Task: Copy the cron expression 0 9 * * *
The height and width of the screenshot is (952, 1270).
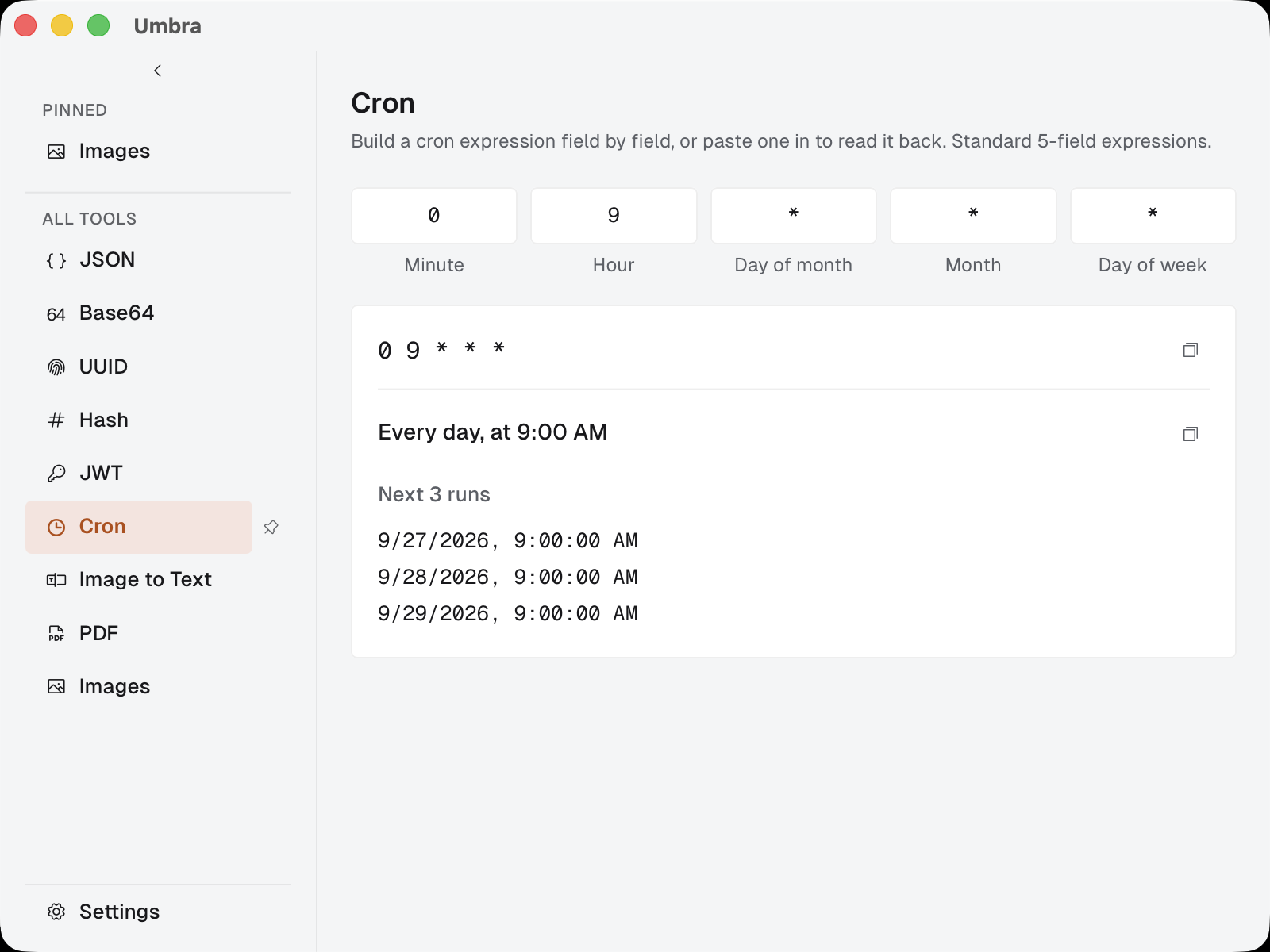Action: [1190, 350]
